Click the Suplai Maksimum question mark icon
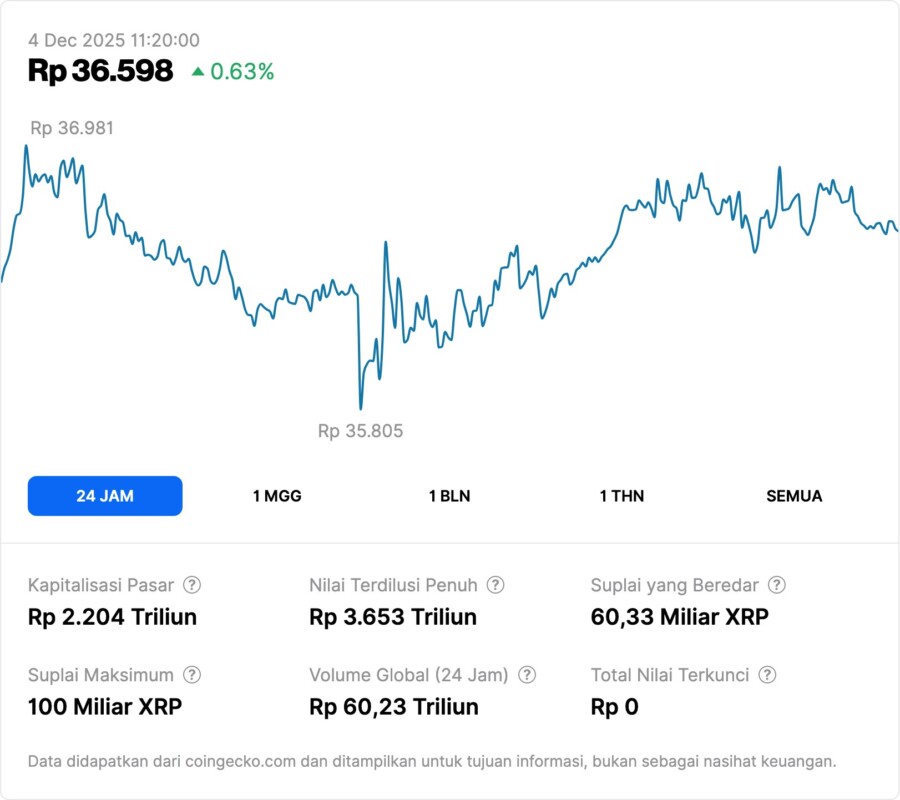The width and height of the screenshot is (900, 800). (x=192, y=675)
